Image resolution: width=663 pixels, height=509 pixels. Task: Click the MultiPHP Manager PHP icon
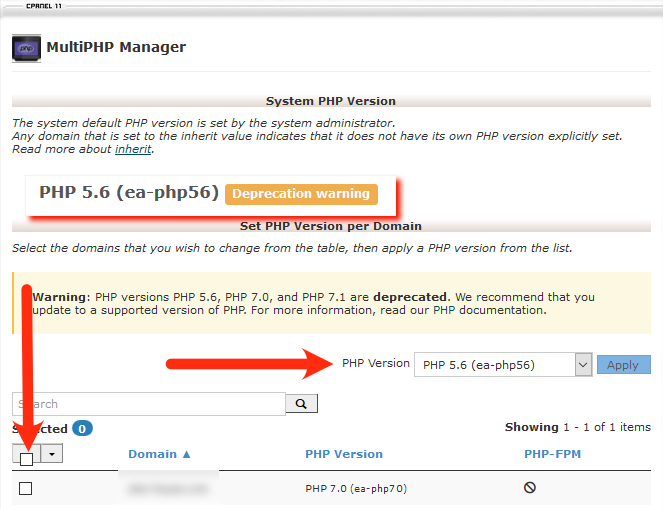[x=26, y=49]
